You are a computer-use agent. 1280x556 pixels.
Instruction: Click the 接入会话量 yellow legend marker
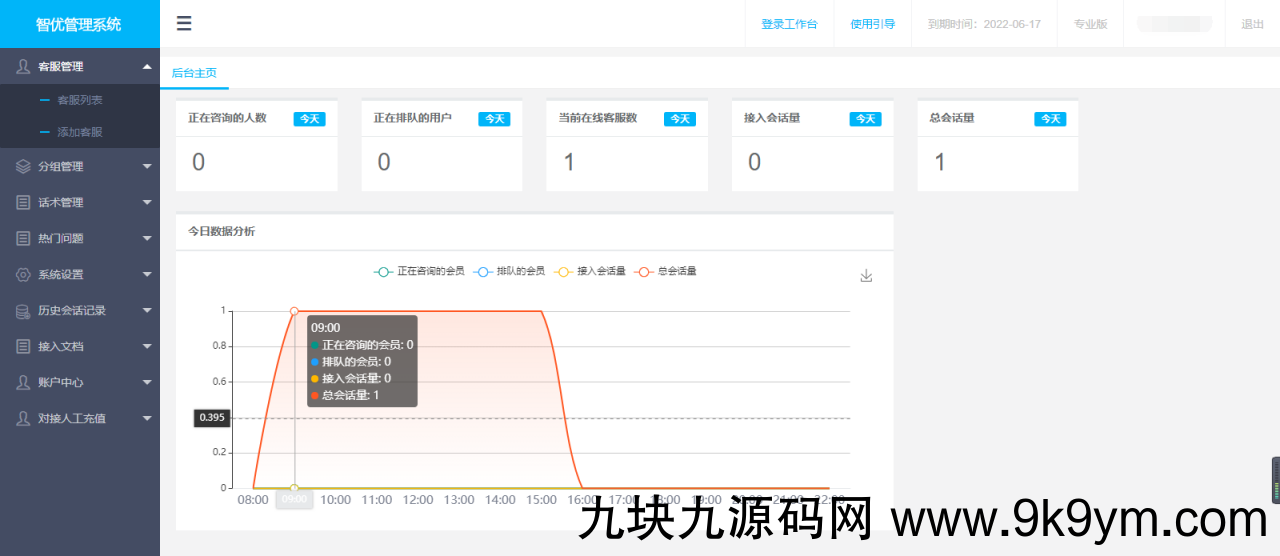(x=564, y=271)
